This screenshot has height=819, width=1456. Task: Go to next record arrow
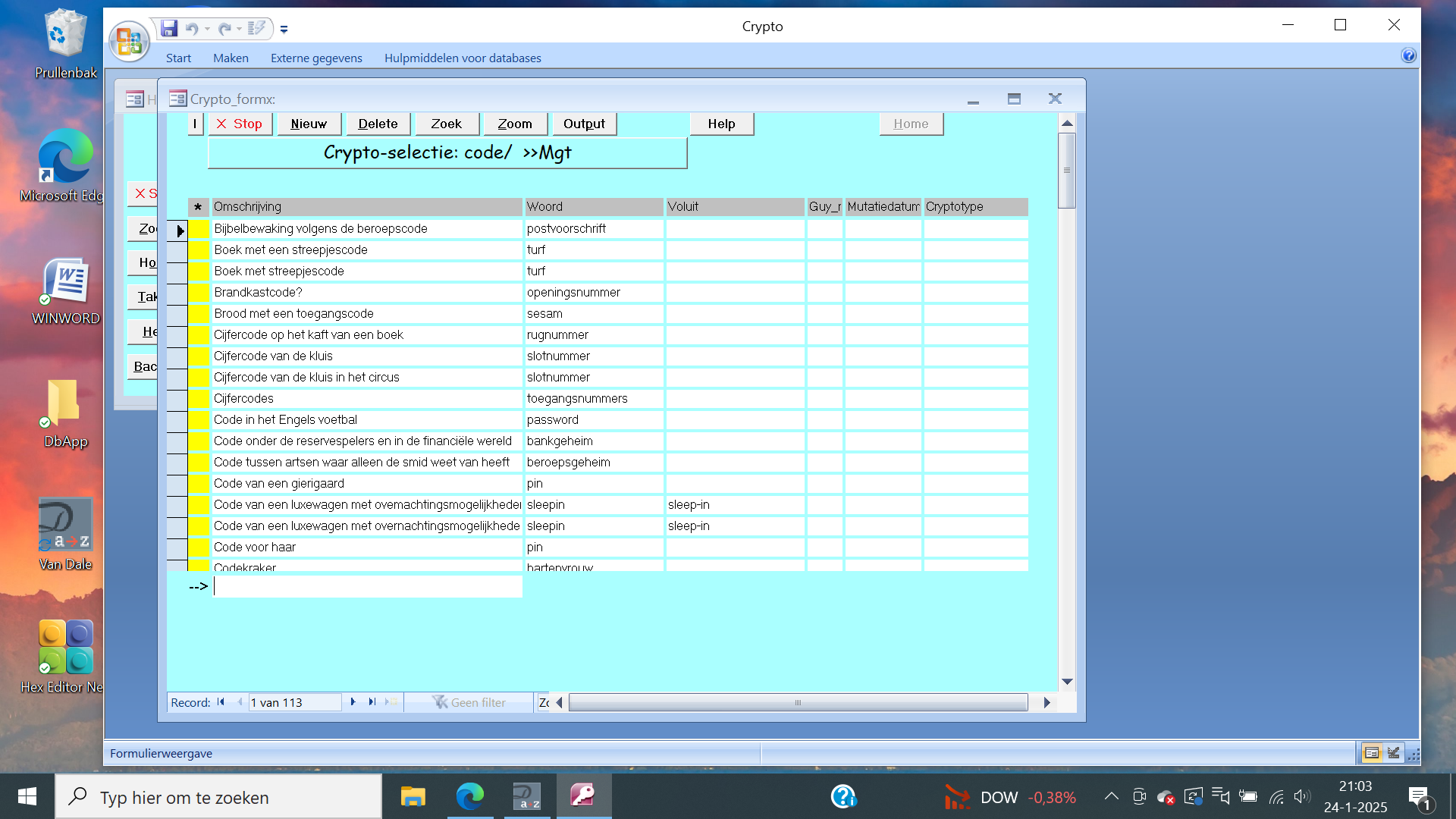click(x=353, y=702)
